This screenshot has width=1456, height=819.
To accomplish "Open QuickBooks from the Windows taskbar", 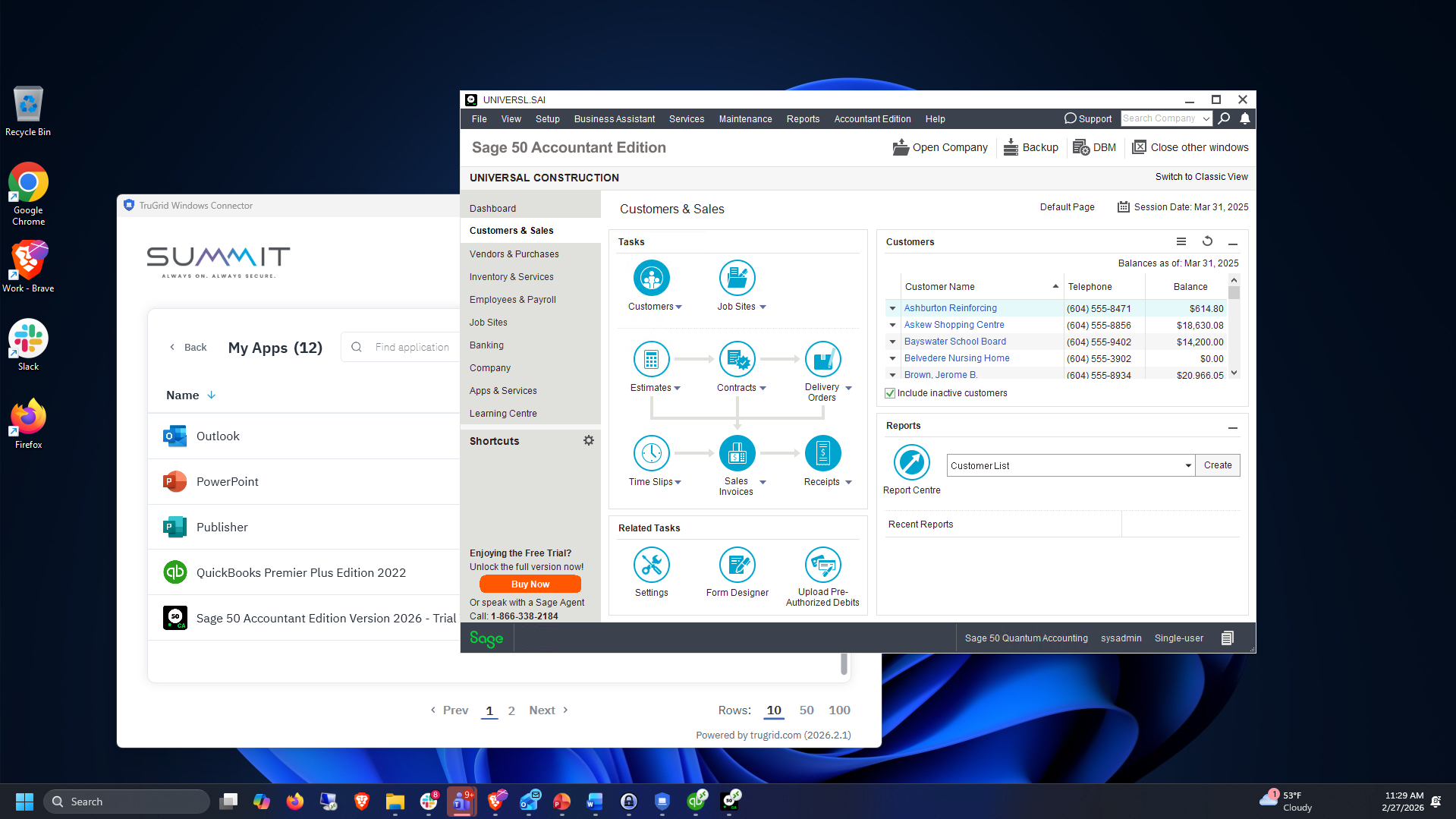I will 697,802.
